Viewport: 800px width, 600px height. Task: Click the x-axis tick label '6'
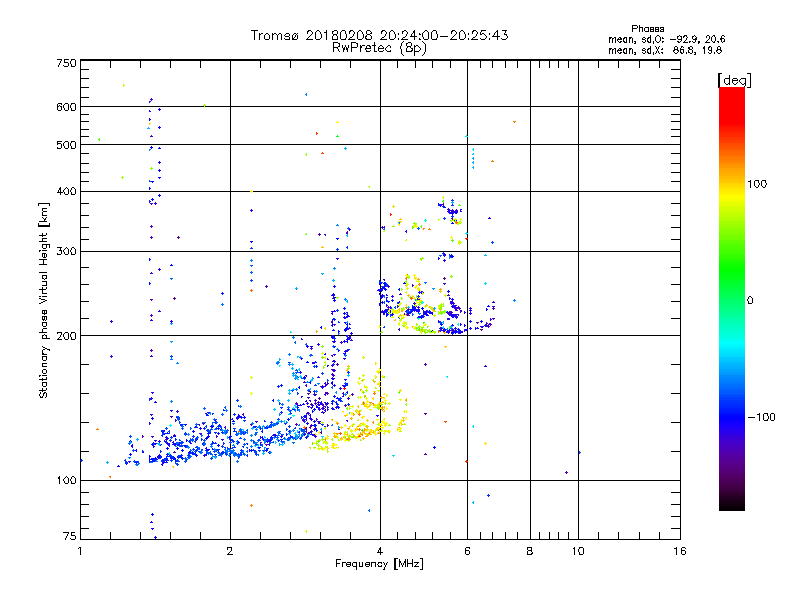pyautogui.click(x=467, y=551)
